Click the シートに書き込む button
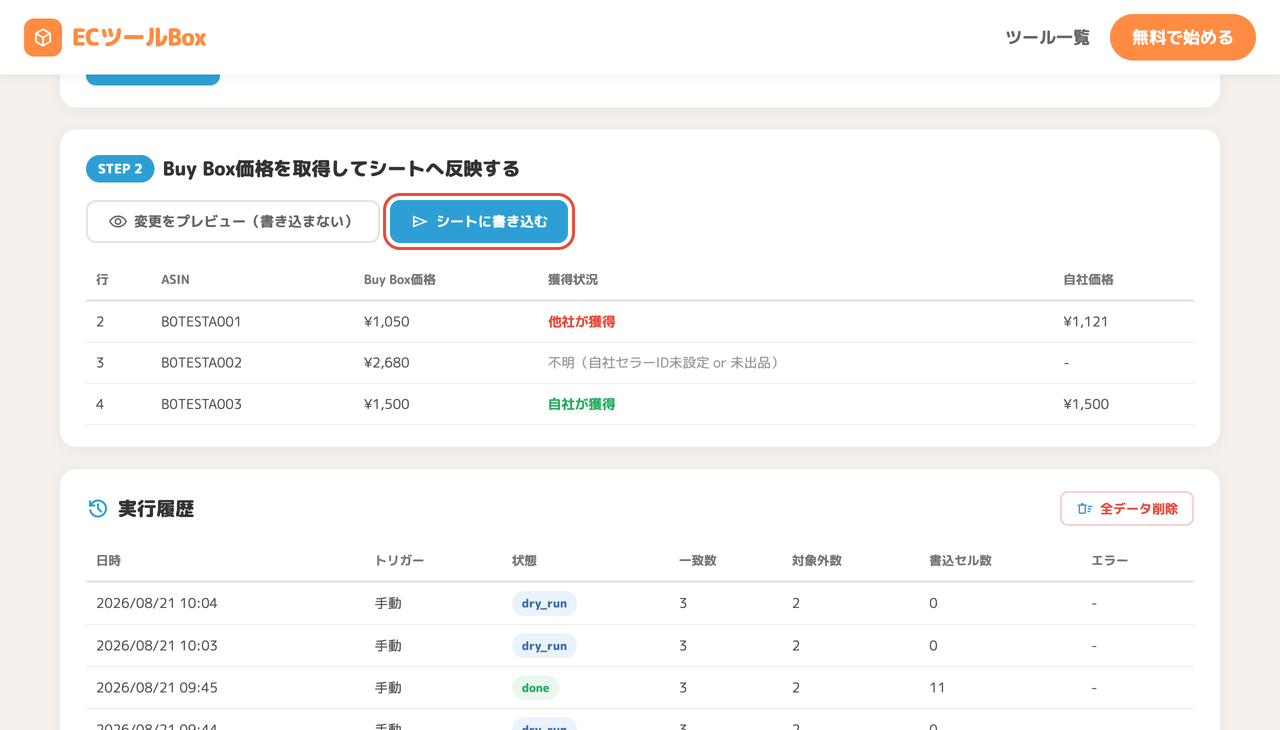 point(480,222)
